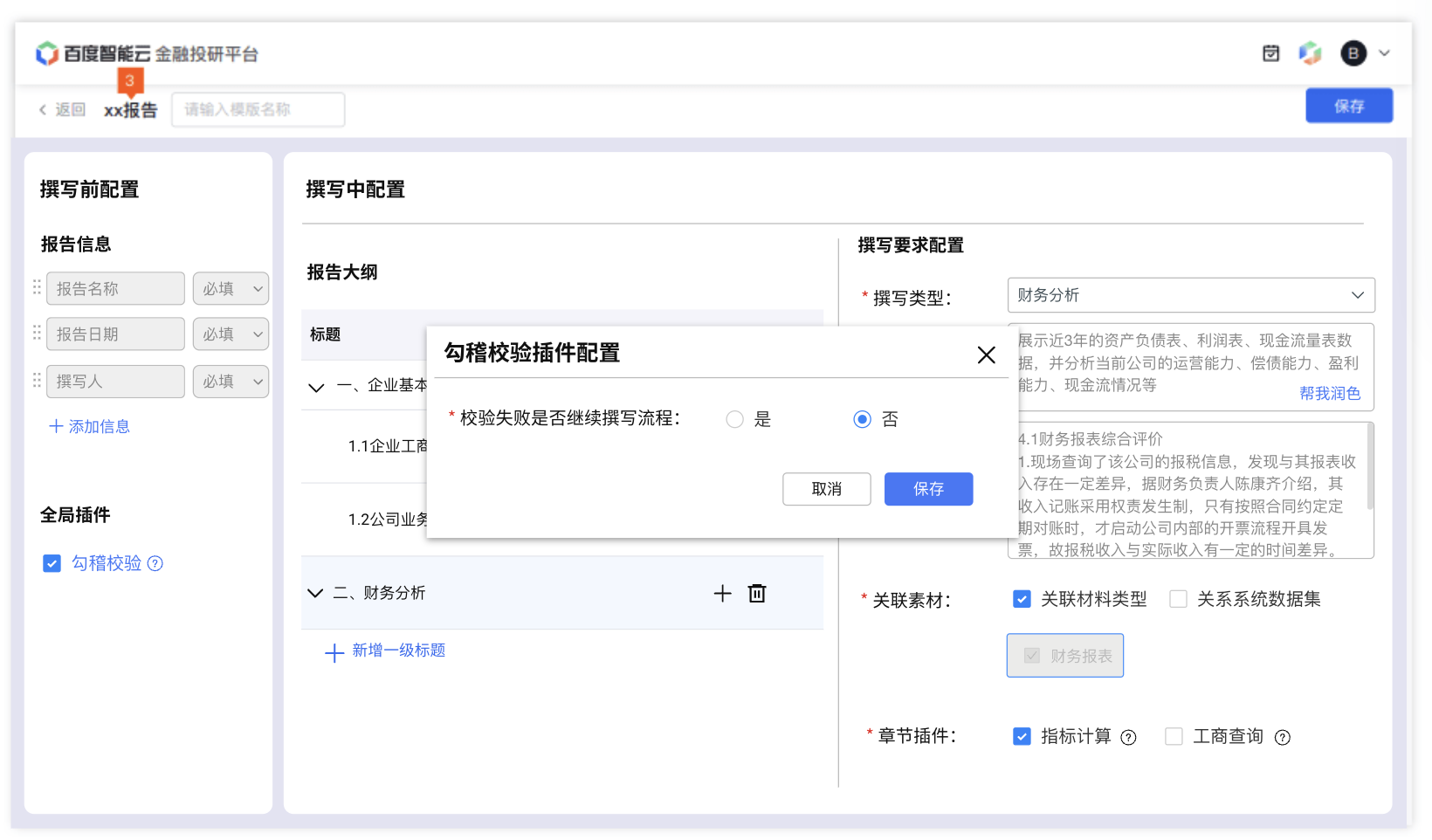1432x840 pixels.
Task: Close the 勾稽校验插件配置 dialog
Action: [987, 355]
